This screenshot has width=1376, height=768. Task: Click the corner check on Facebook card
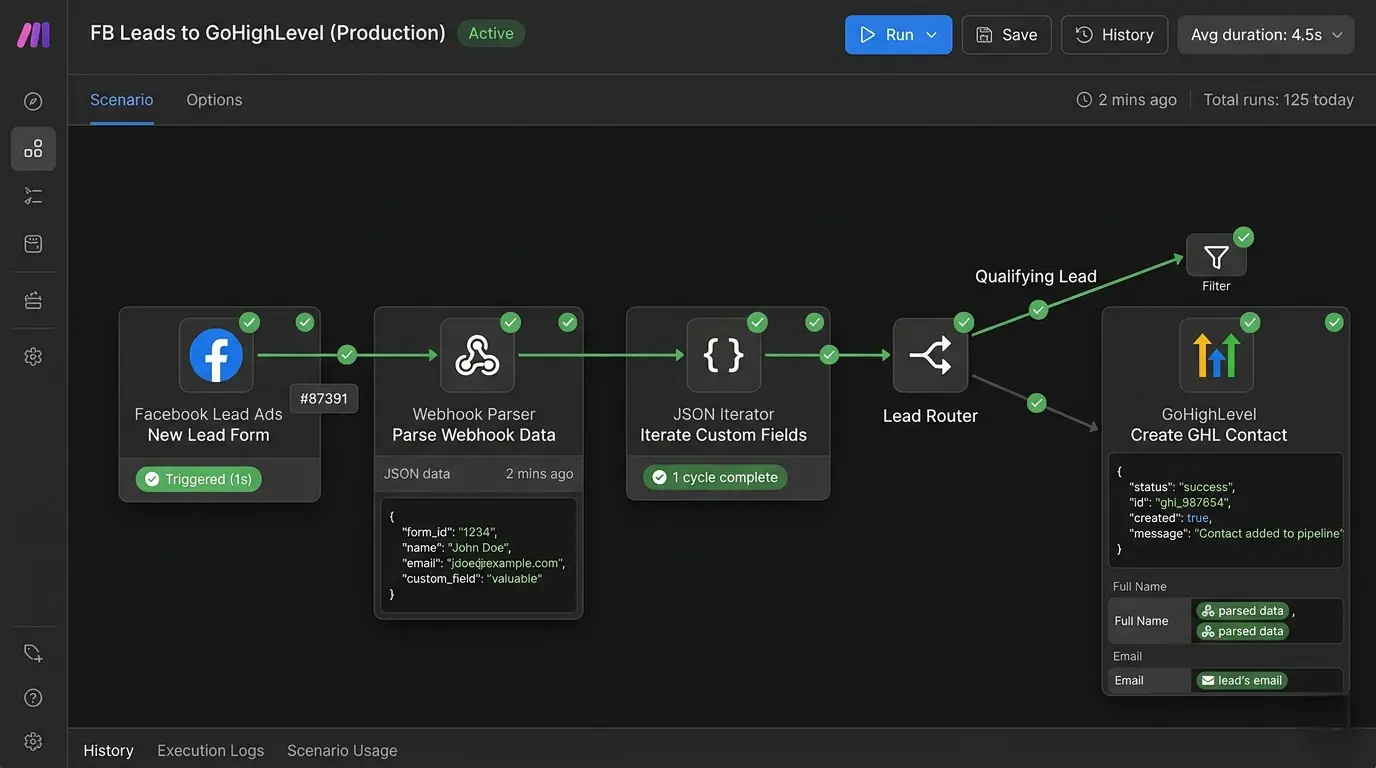point(305,322)
